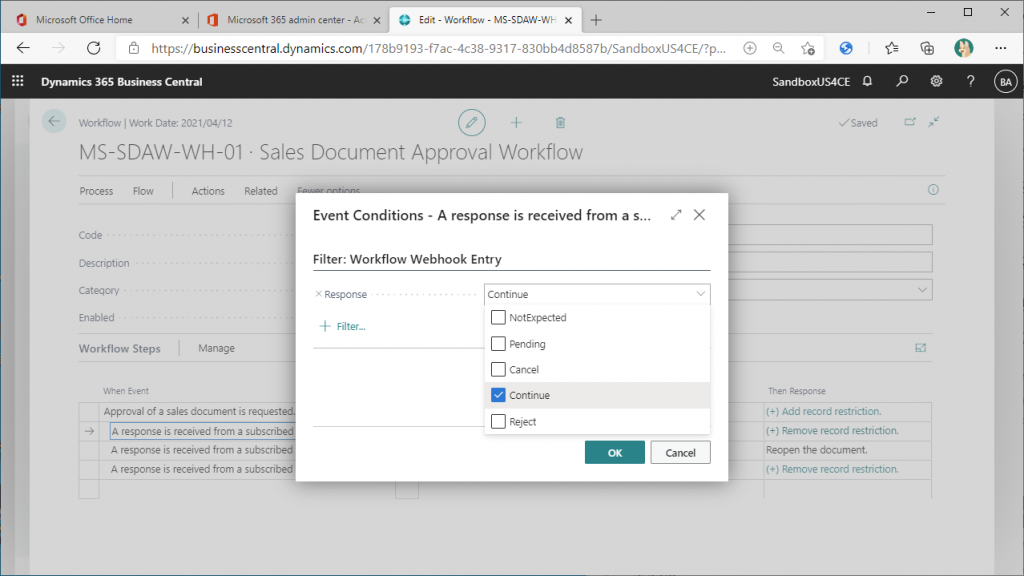Open a new browser tab
Viewport: 1024px width, 576px height.
coord(596,20)
